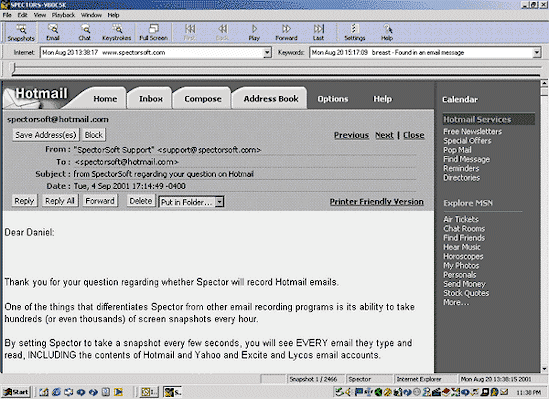Open the Keystrokes toolbar icon
Viewport: 550px width, 400px height.
pyautogui.click(x=116, y=33)
